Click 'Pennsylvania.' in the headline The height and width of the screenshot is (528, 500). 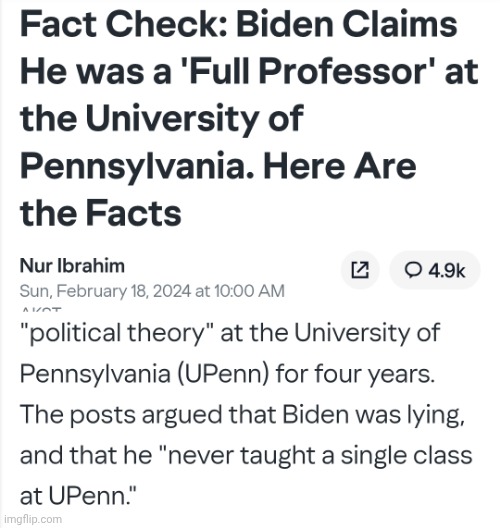[x=137, y=166]
